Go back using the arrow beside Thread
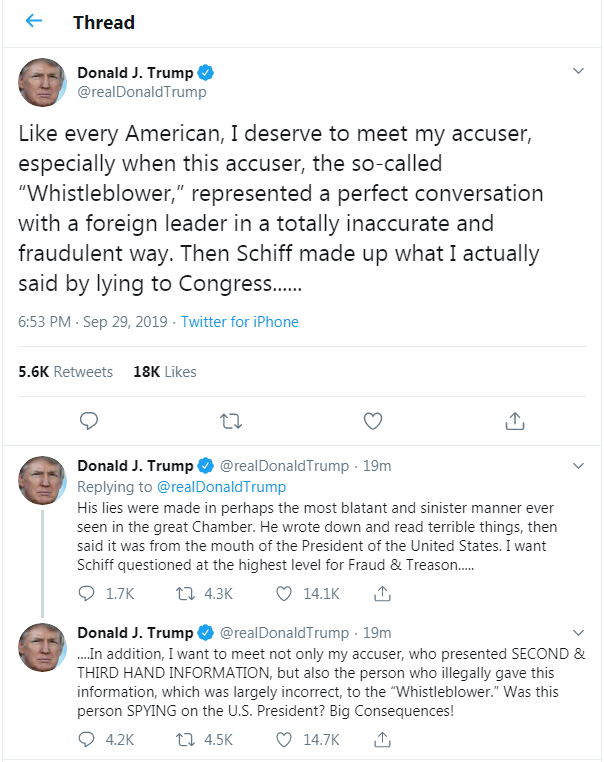 (34, 21)
